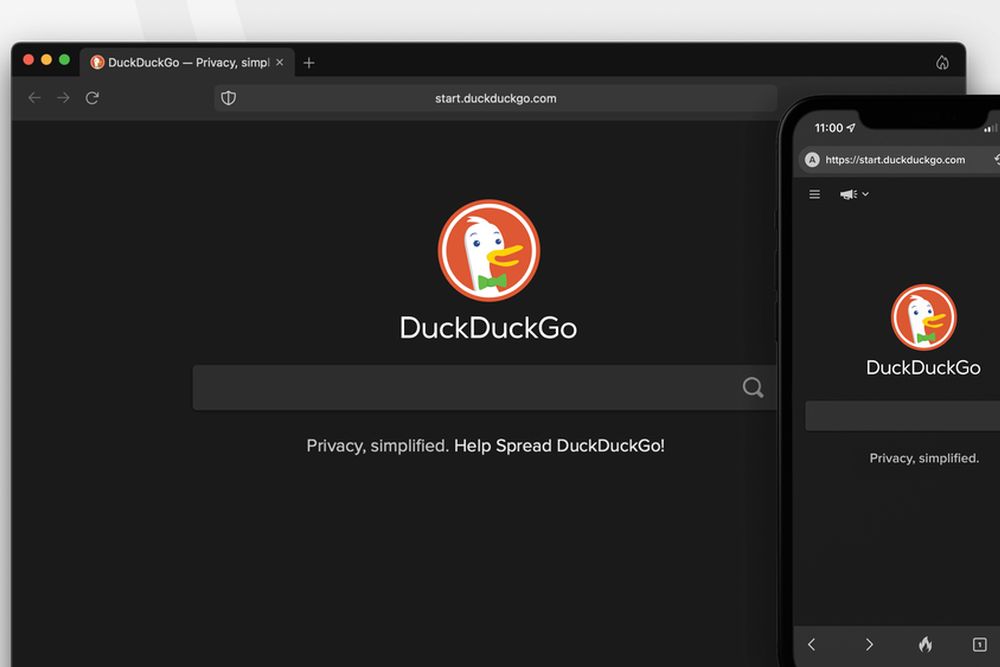Click the desktop address bar start.duckduckgo.com
This screenshot has width=1000, height=667.
(x=495, y=98)
